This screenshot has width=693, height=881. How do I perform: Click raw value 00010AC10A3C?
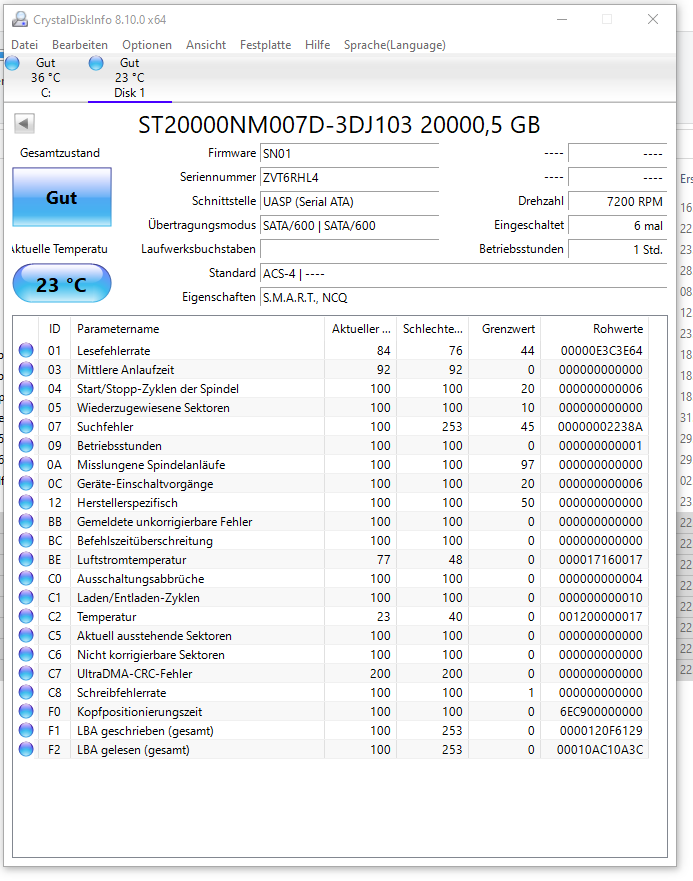pyautogui.click(x=600, y=750)
